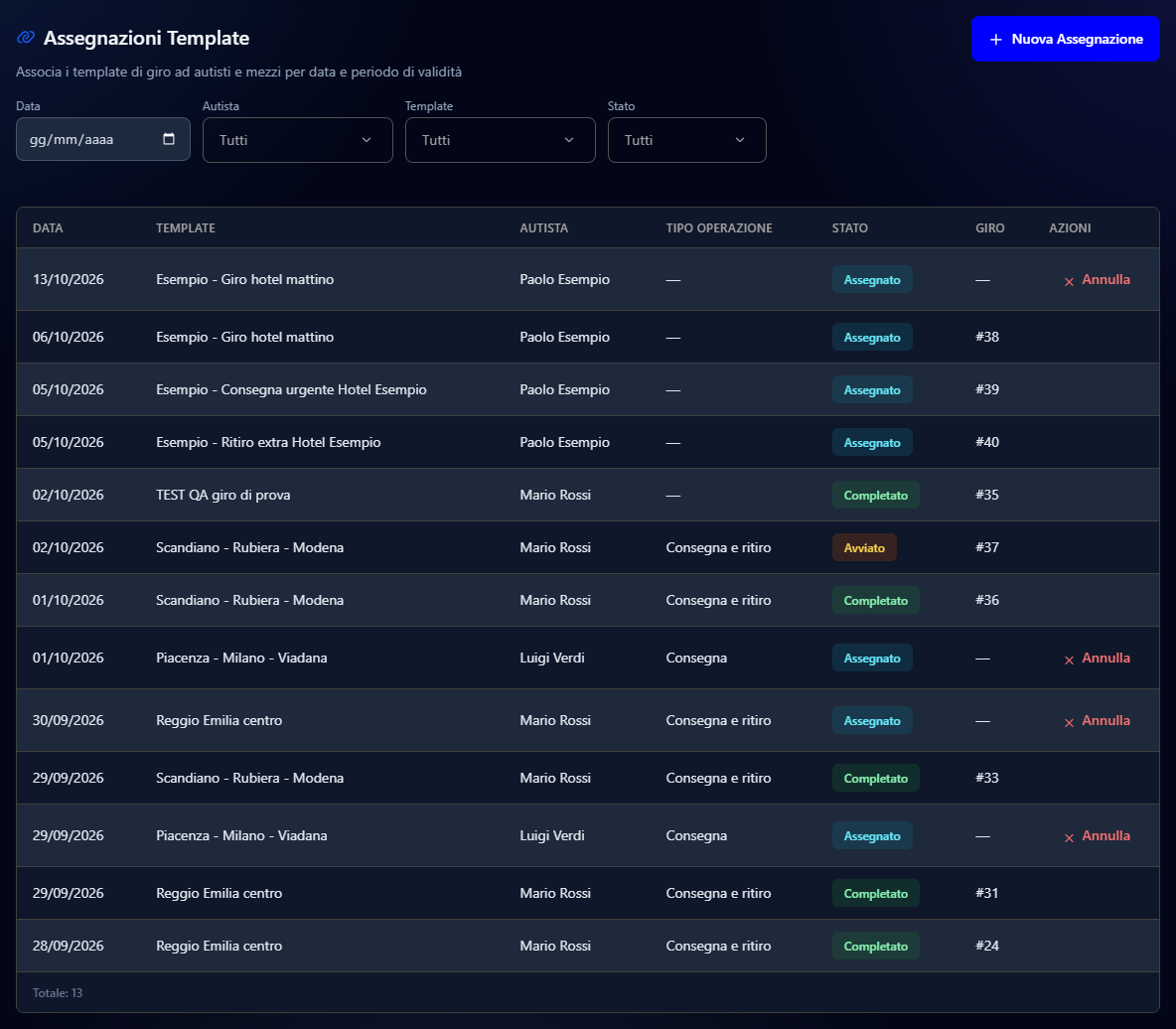
Task: Click the 28/09/2026 date cell
Action: 69,946
